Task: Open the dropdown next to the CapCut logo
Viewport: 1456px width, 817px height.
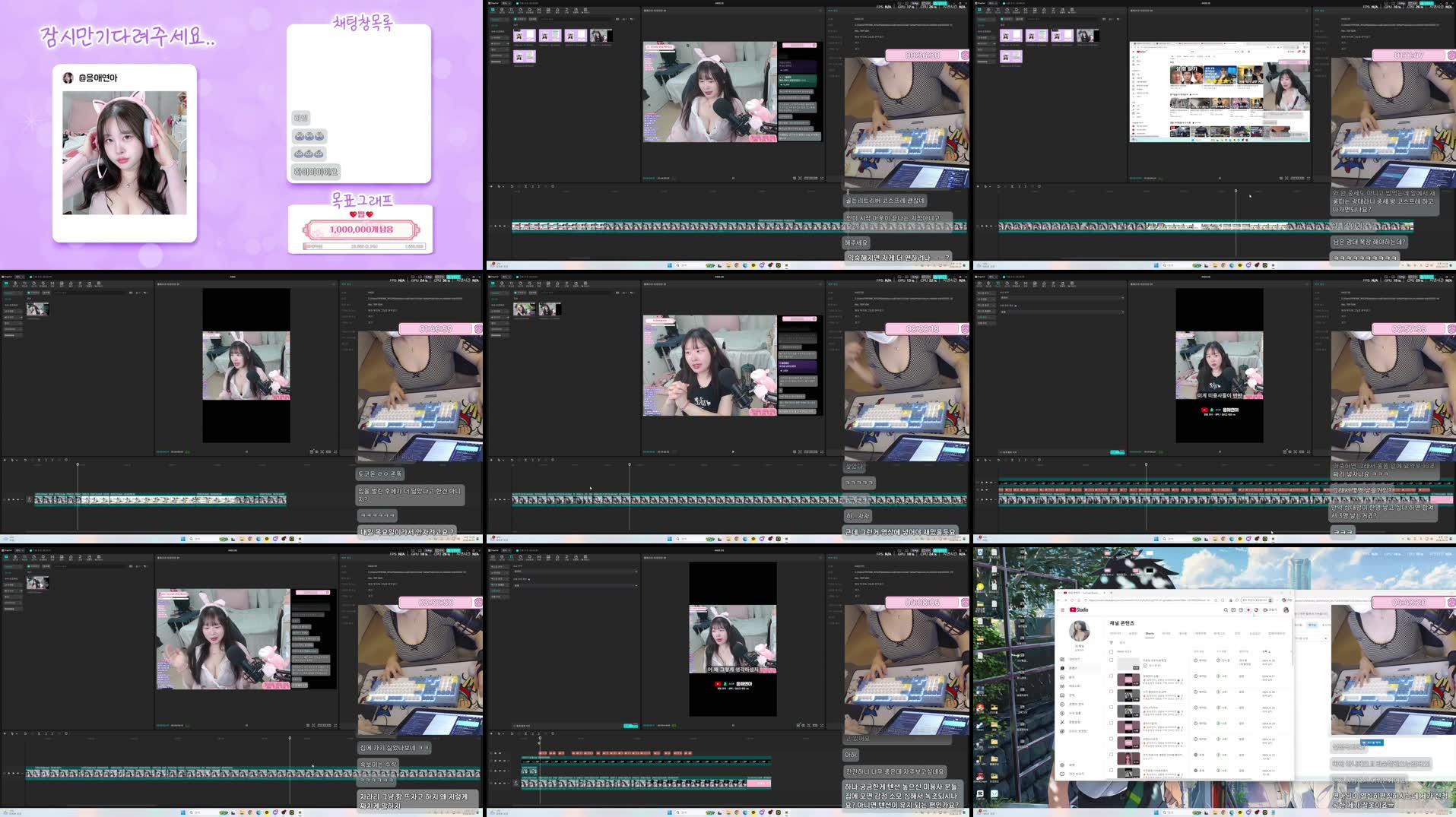Action: 506,4
